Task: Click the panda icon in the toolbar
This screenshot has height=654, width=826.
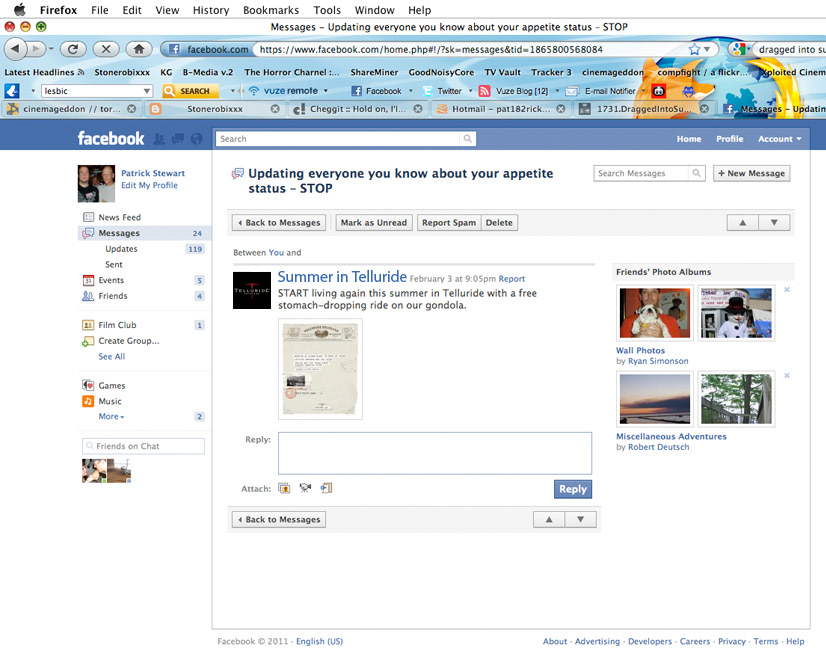Action: pos(659,91)
